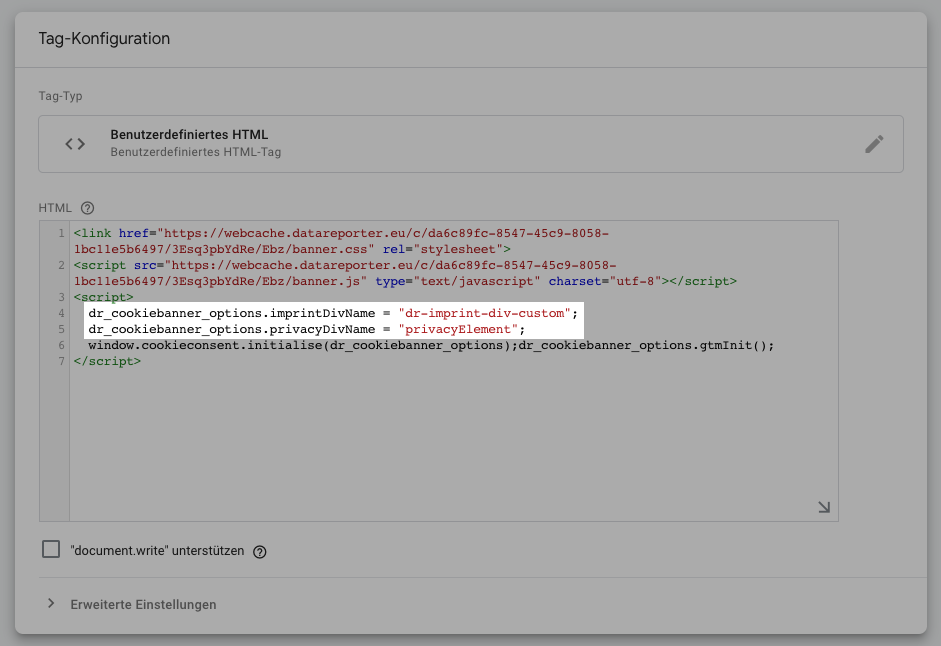Screen dimensions: 941x646
Task: Select the highlighted imprintDivName code line
Action: (x=330, y=312)
